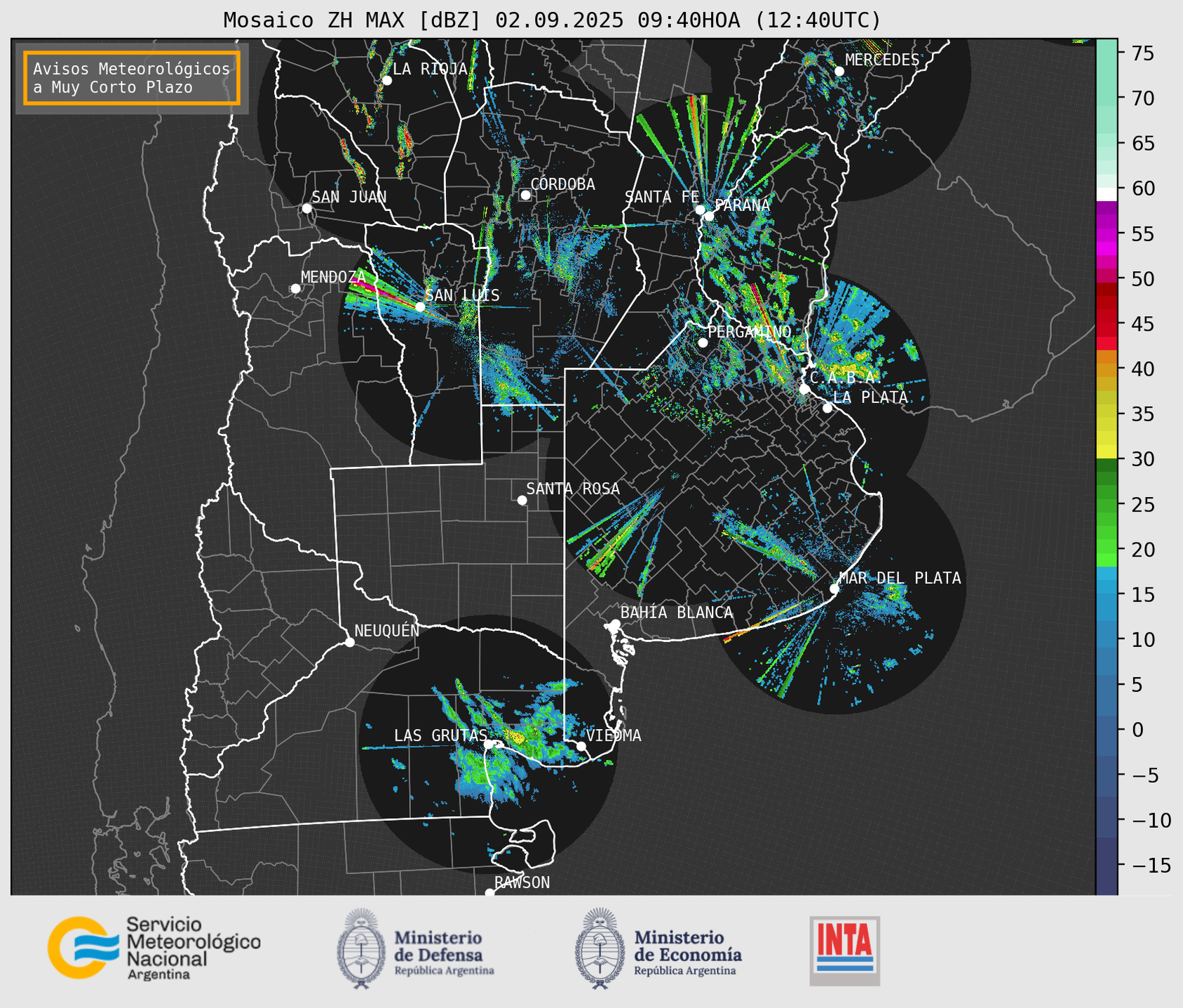The width and height of the screenshot is (1183, 1008).
Task: Click the LAS GRUTAS label text
Action: tap(440, 735)
